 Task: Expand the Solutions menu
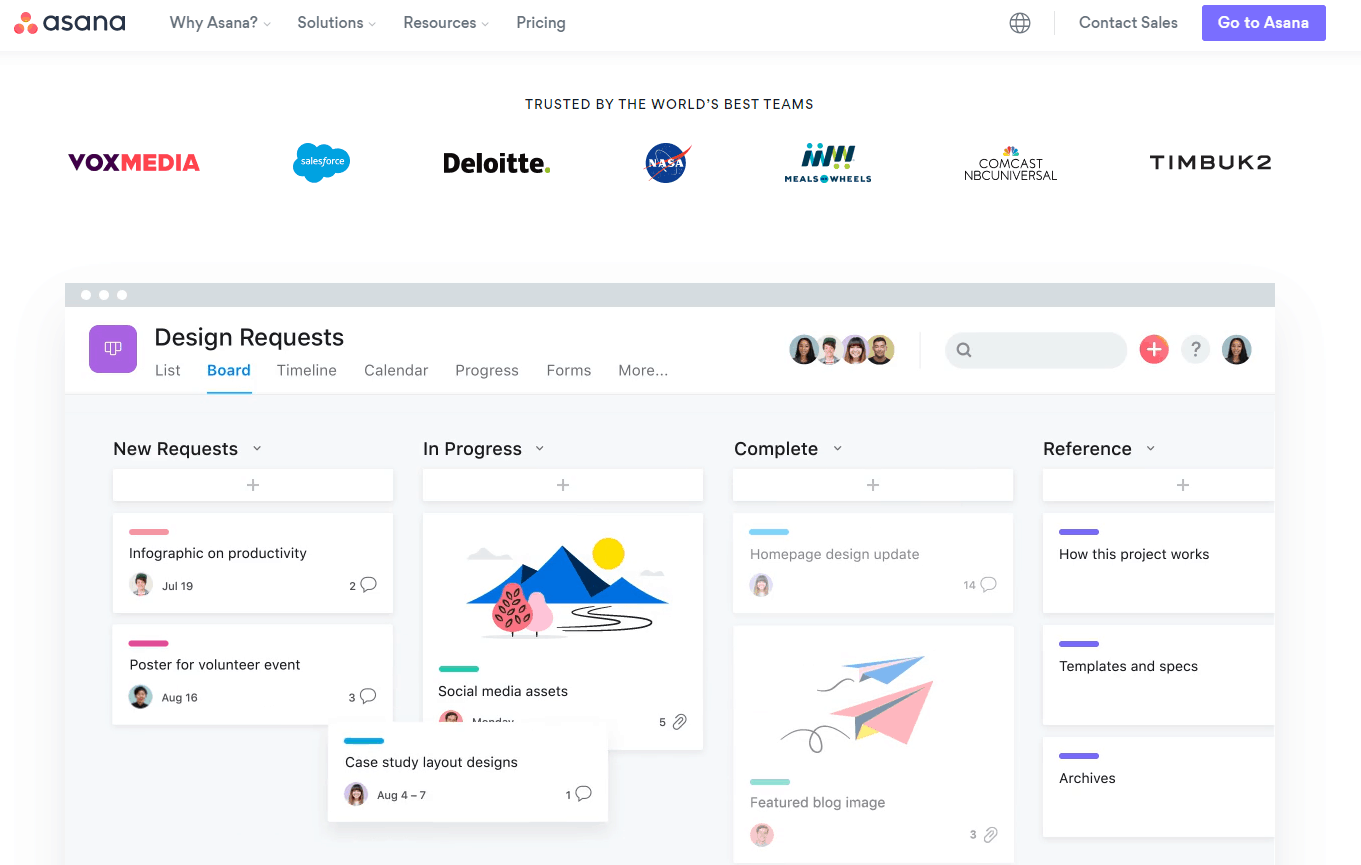tap(336, 22)
